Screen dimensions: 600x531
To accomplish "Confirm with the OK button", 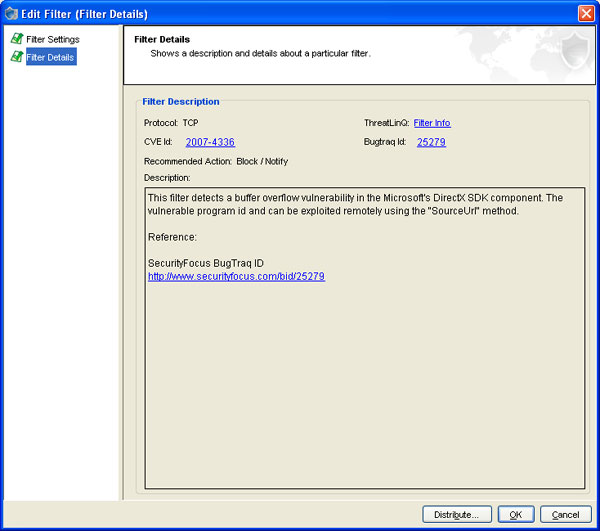I will [x=516, y=514].
